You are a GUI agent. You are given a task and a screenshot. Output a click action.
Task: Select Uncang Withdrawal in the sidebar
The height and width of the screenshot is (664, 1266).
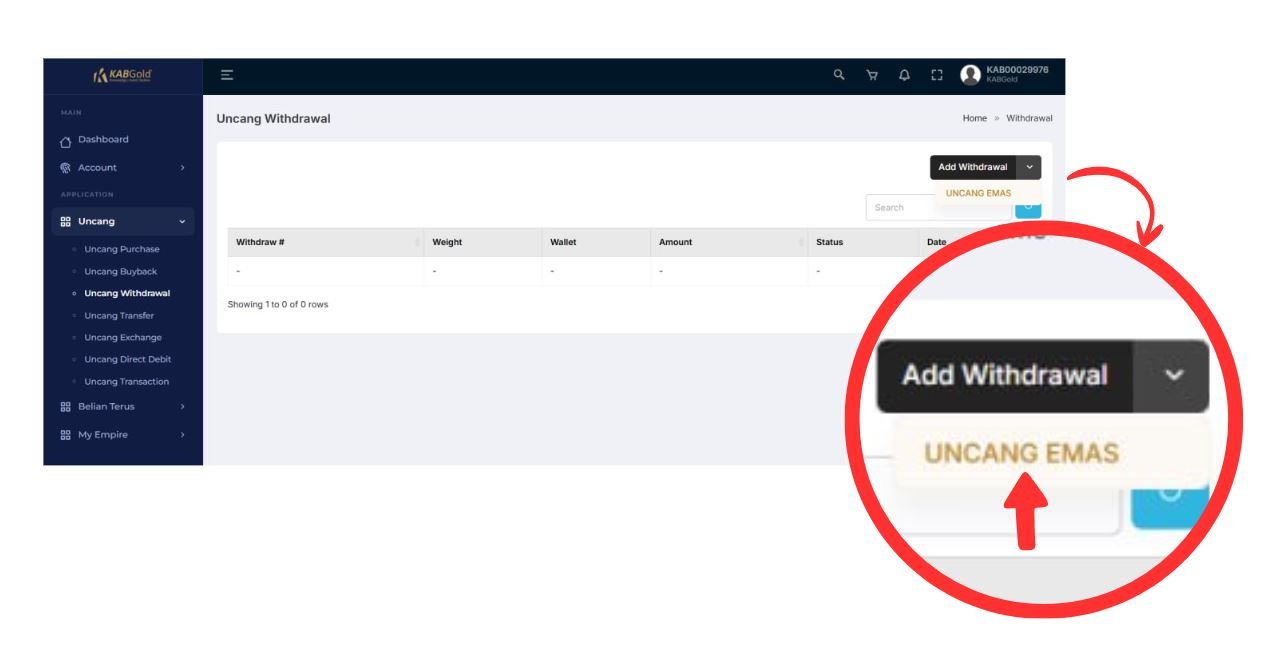point(127,293)
